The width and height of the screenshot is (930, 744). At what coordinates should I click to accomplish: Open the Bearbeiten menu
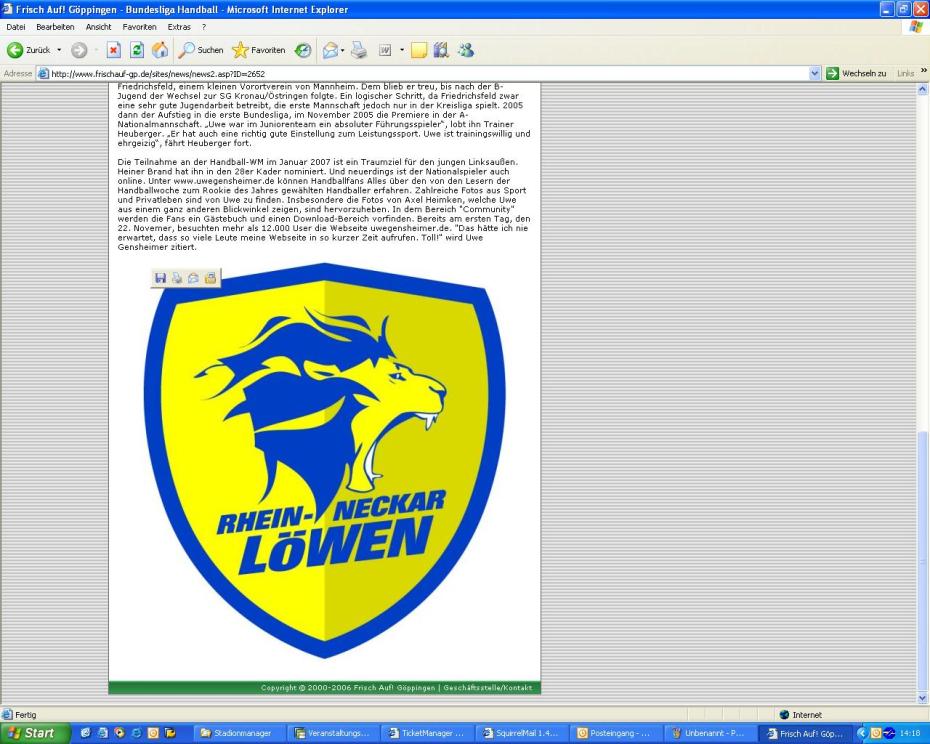(x=55, y=27)
